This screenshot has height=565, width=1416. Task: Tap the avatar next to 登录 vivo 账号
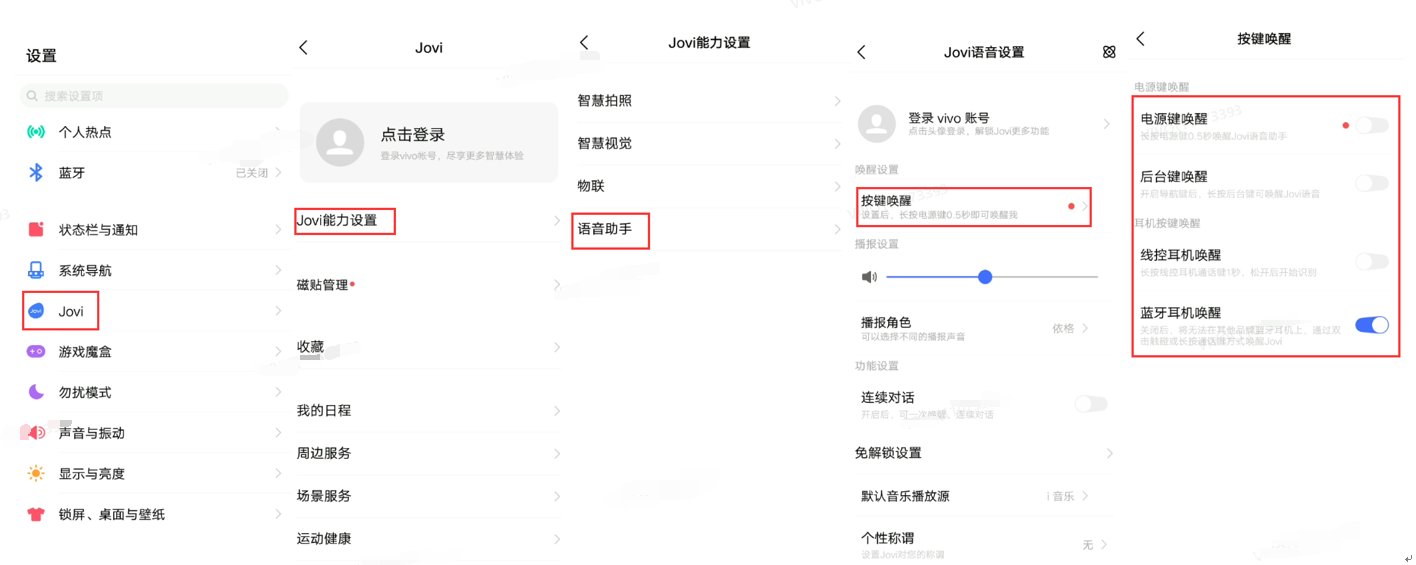(877, 123)
